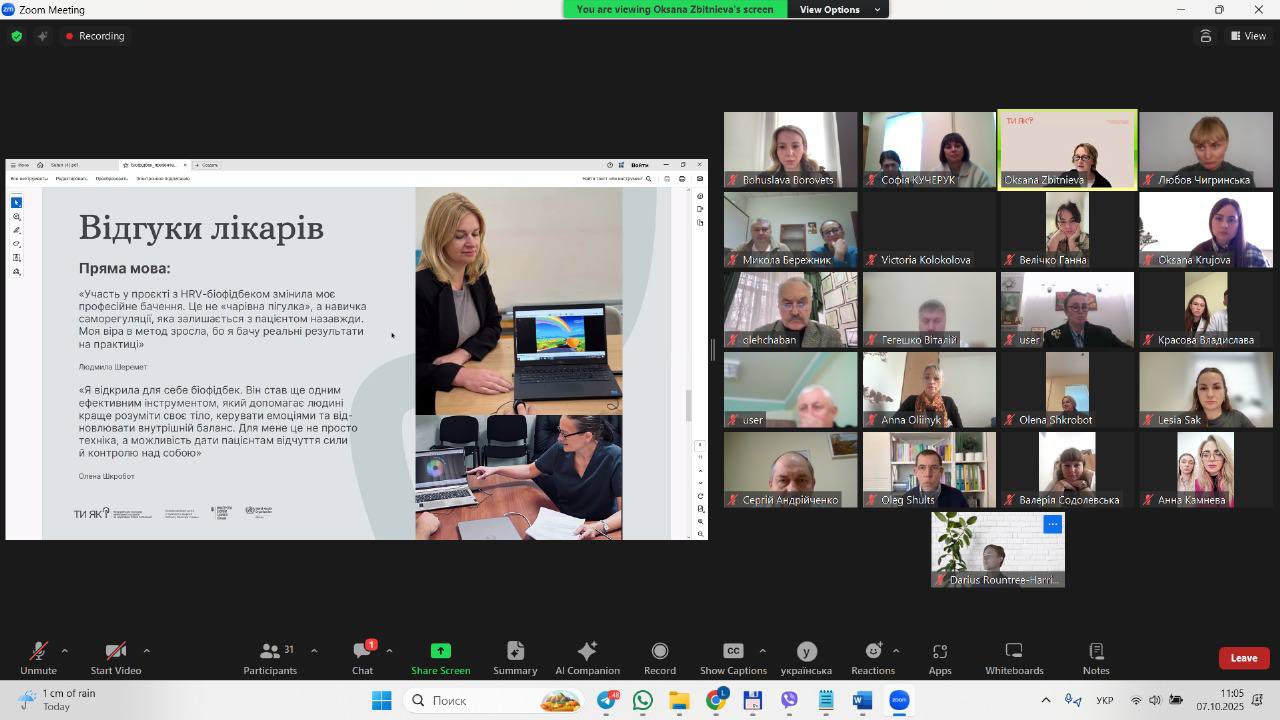Start recording with Record button

pos(659,657)
